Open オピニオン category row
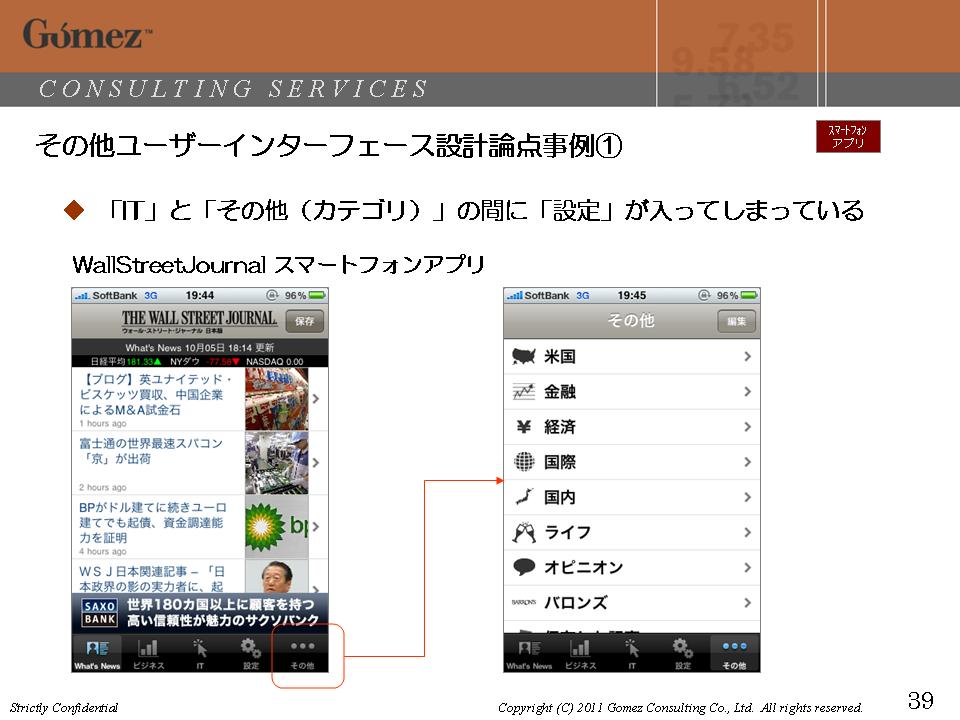Image resolution: width=960 pixels, height=720 pixels. pyautogui.click(x=631, y=568)
